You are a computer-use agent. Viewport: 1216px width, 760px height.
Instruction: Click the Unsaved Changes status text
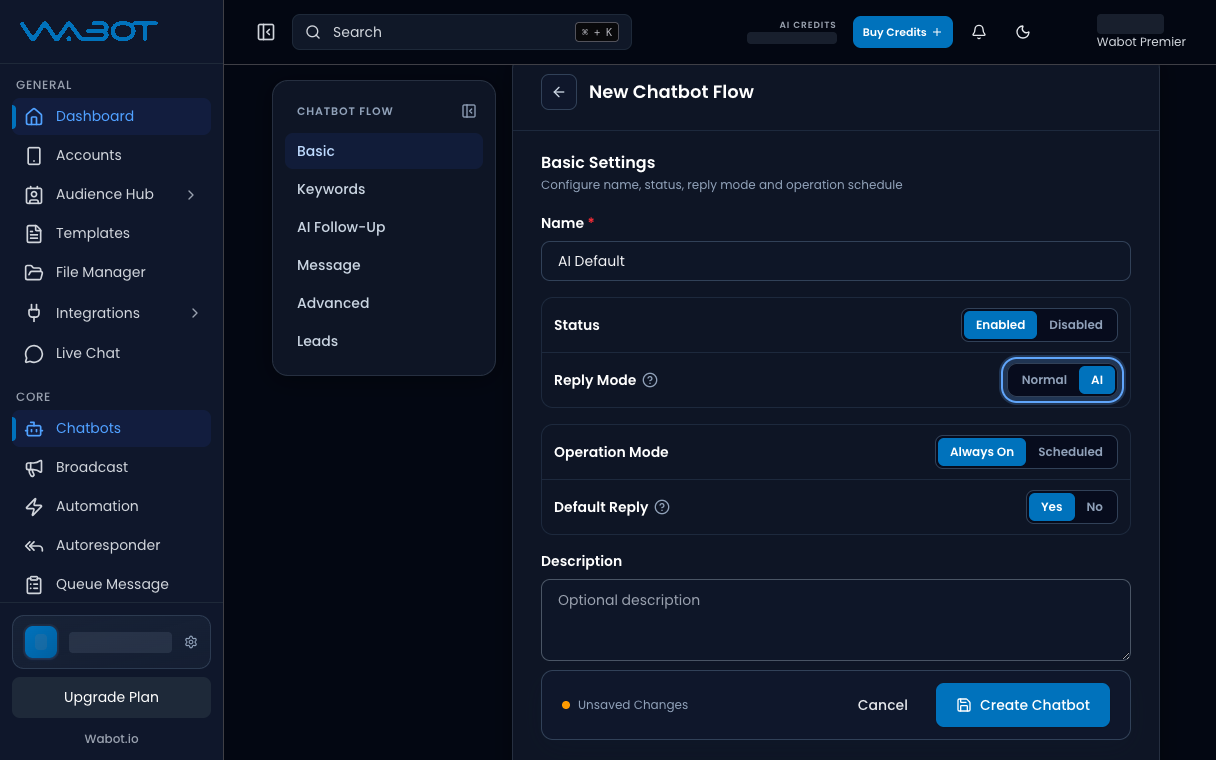click(633, 705)
